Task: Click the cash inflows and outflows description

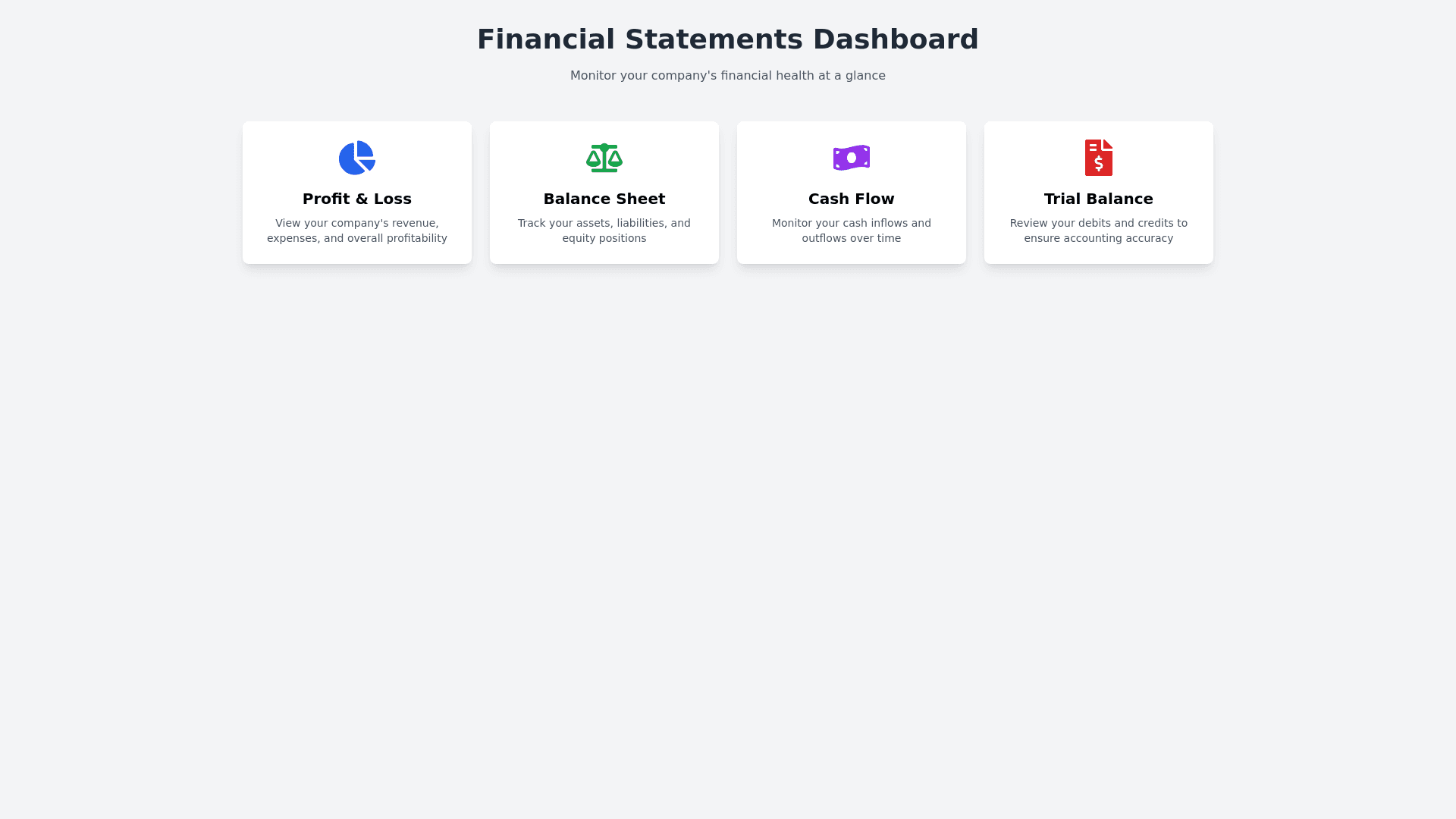Action: click(852, 231)
